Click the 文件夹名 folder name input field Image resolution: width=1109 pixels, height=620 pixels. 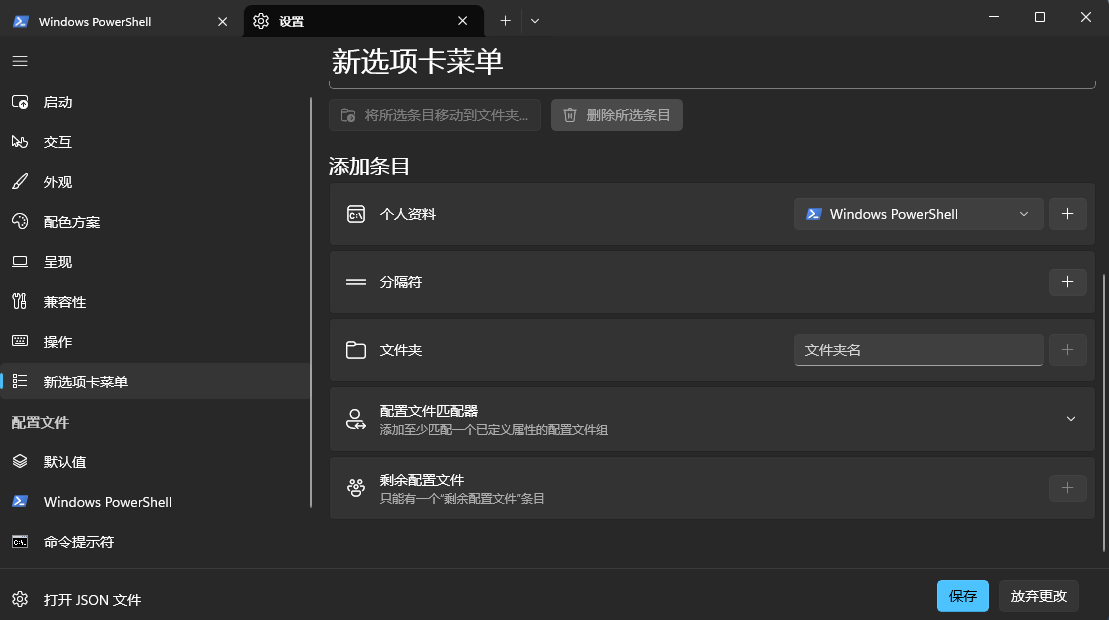[918, 350]
